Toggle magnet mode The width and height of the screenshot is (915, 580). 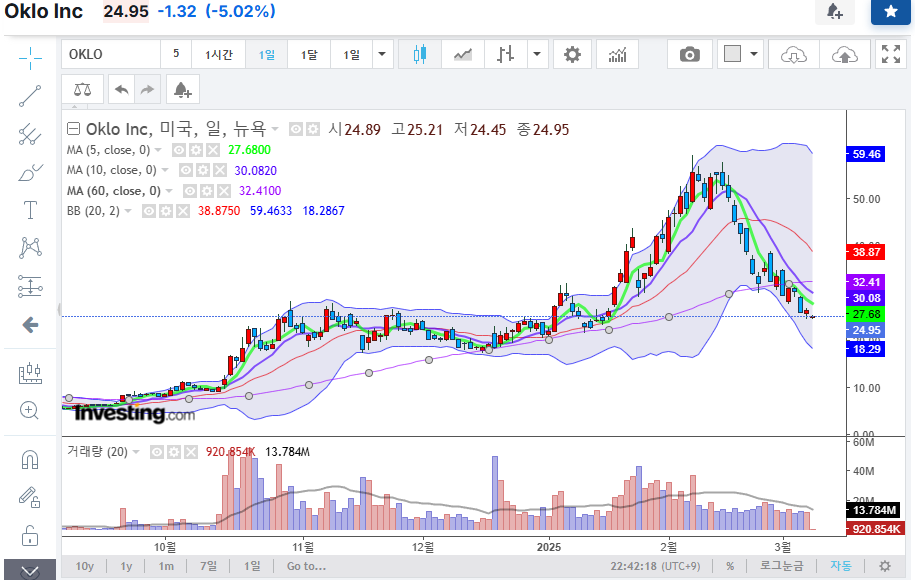(x=30, y=460)
